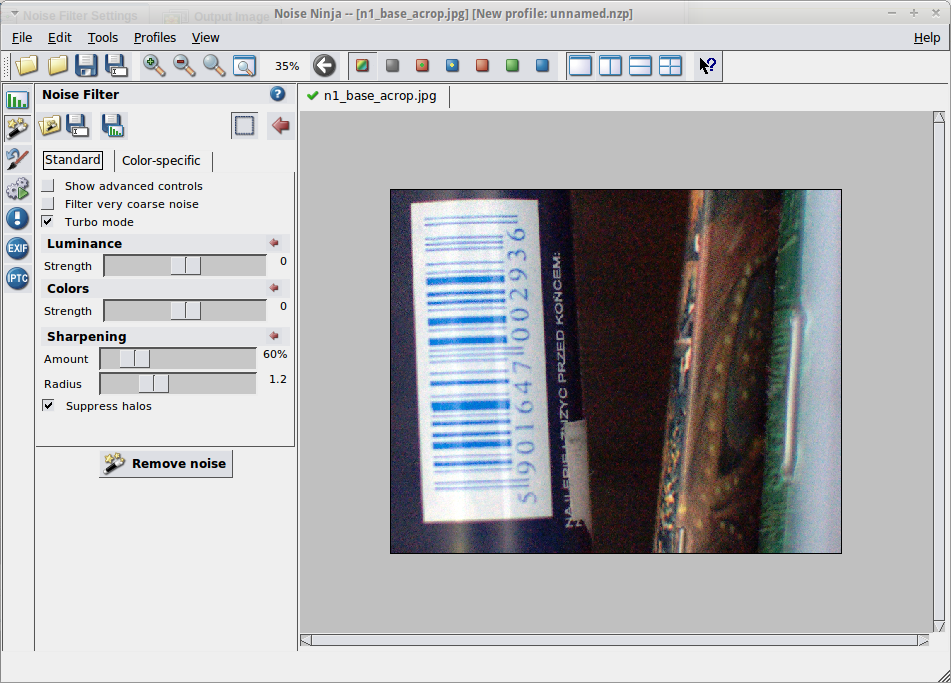Viewport: 951px width, 683px height.
Task: Open the IPTC metadata sidebar panel
Action: click(x=18, y=278)
